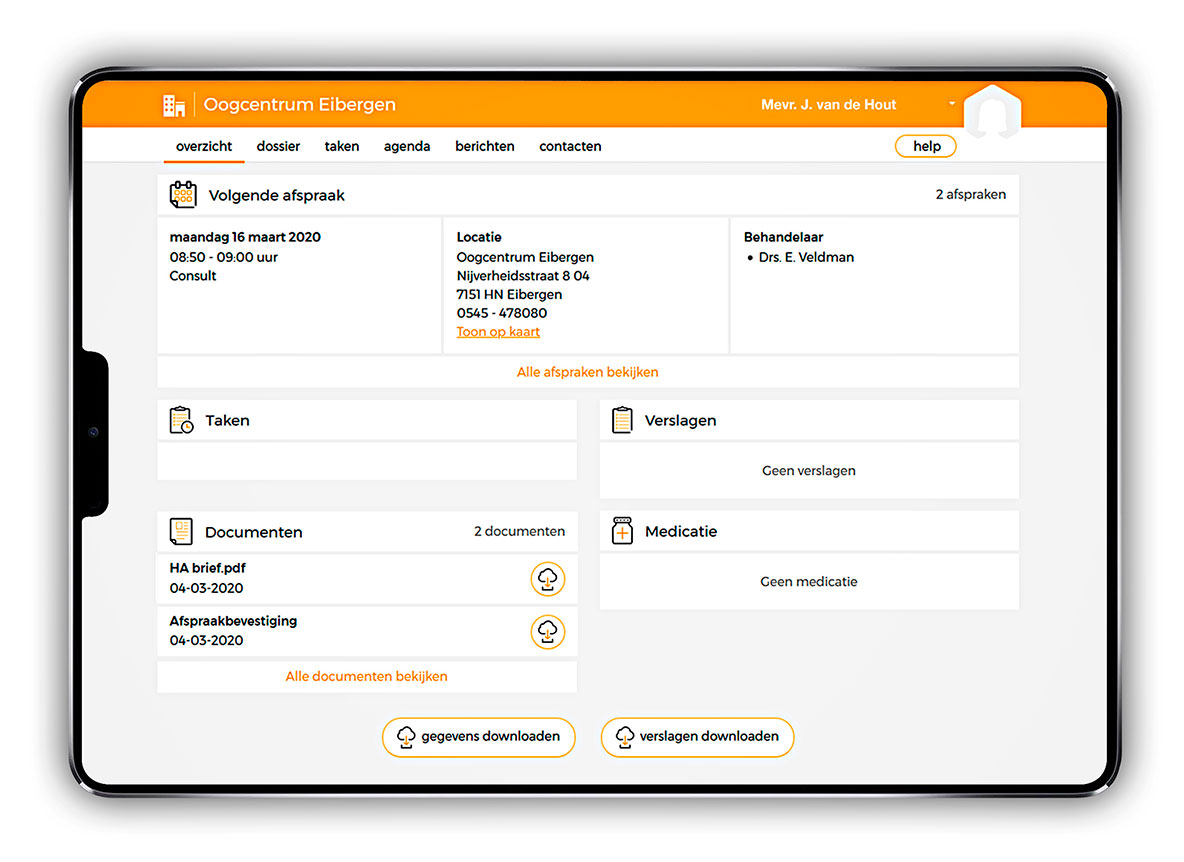
Task: Click the gegevens downloaden button
Action: pos(478,737)
